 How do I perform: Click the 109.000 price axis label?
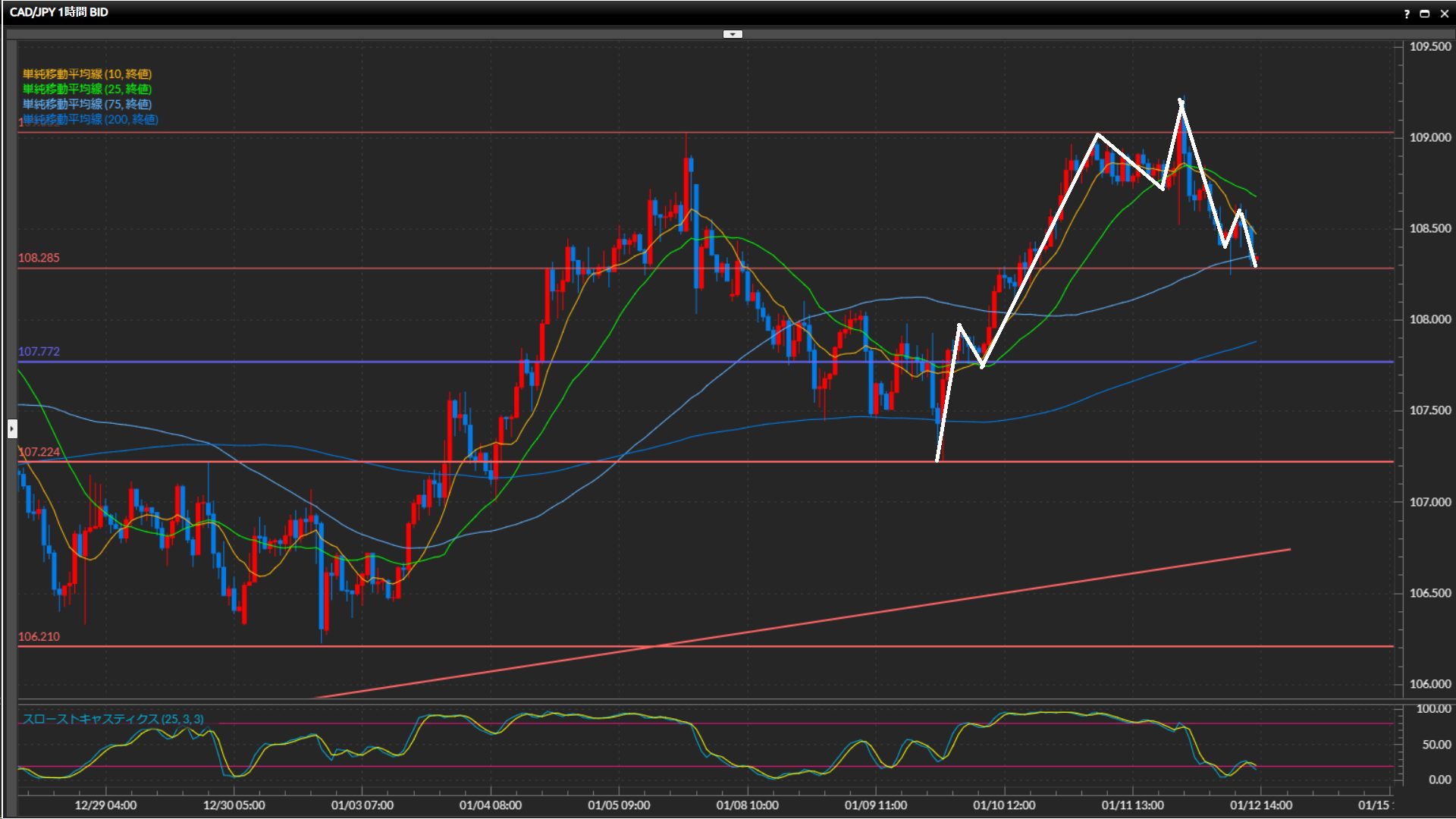click(1429, 137)
